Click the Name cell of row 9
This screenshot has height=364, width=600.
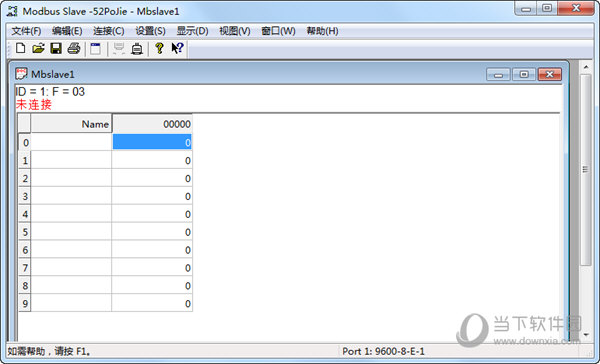point(71,304)
